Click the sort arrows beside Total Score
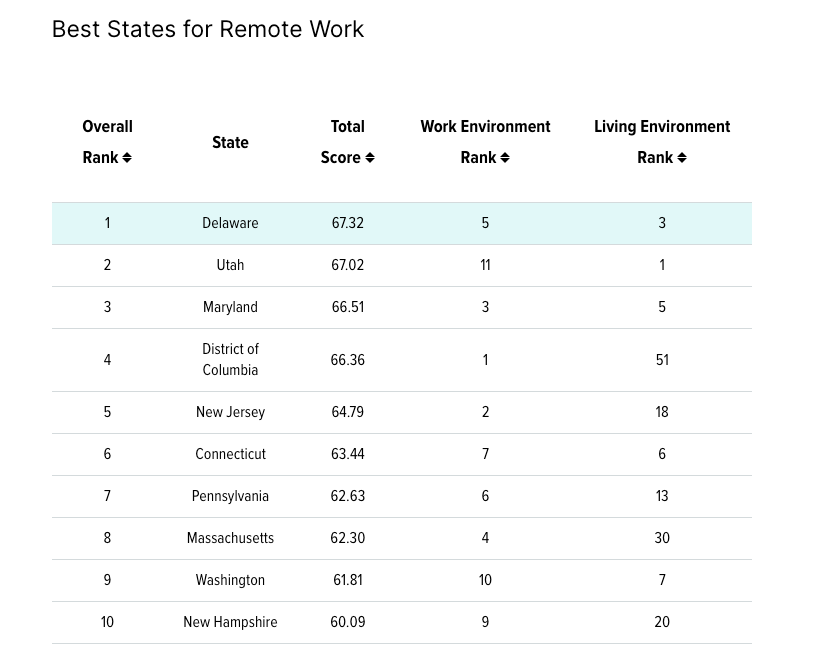 (370, 157)
